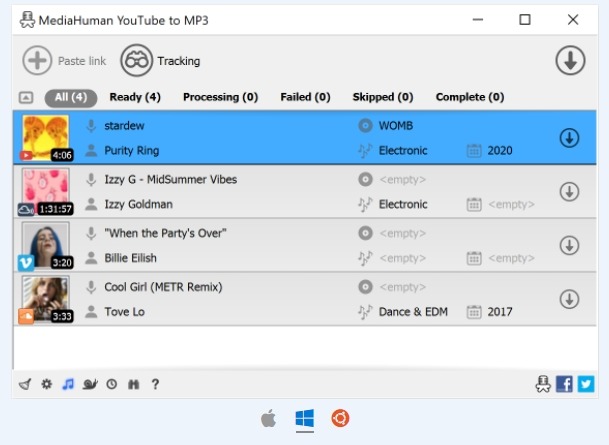Click the person icon beside Billie Eilish

coord(91,258)
